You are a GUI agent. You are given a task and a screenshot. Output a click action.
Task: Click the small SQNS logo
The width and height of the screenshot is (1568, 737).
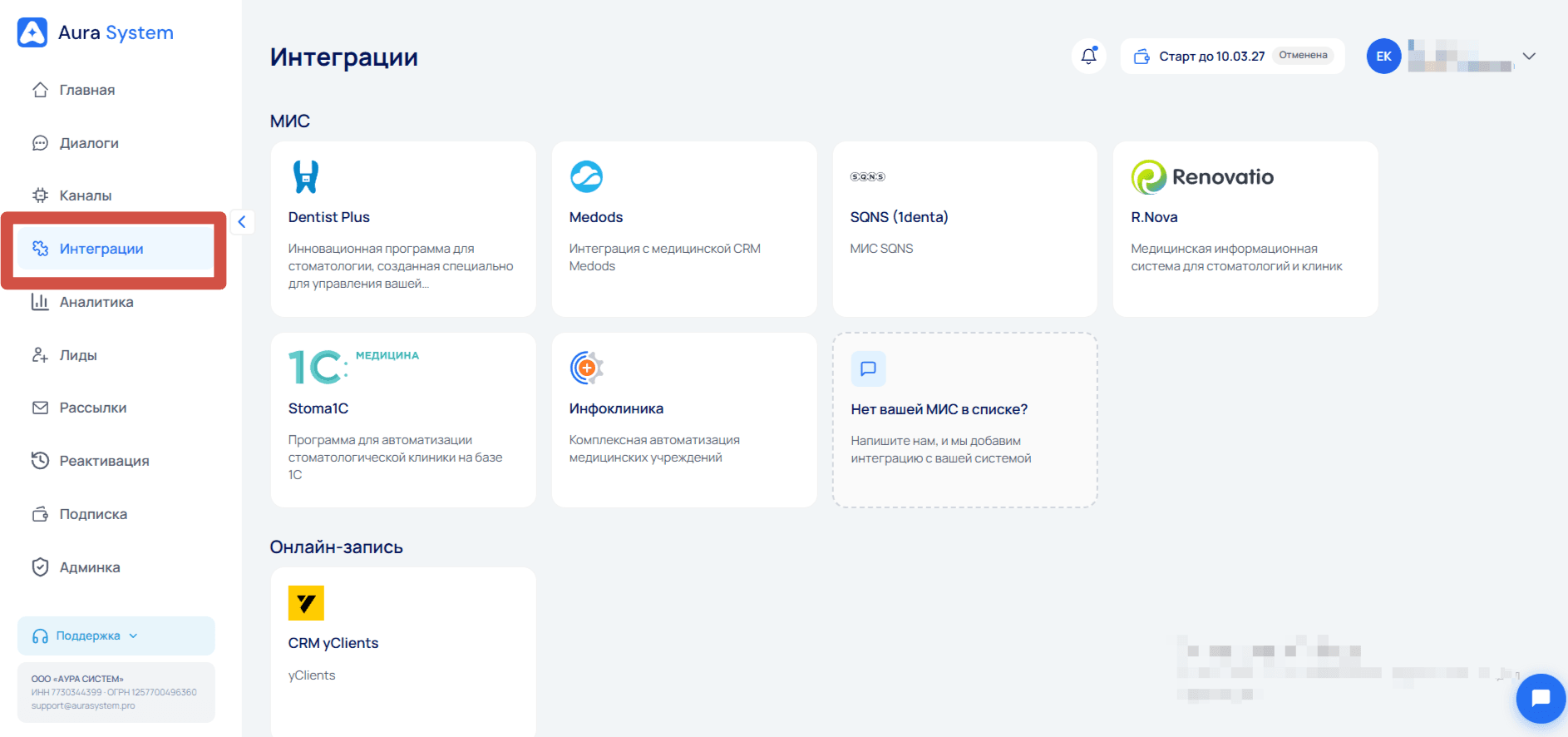(x=868, y=176)
